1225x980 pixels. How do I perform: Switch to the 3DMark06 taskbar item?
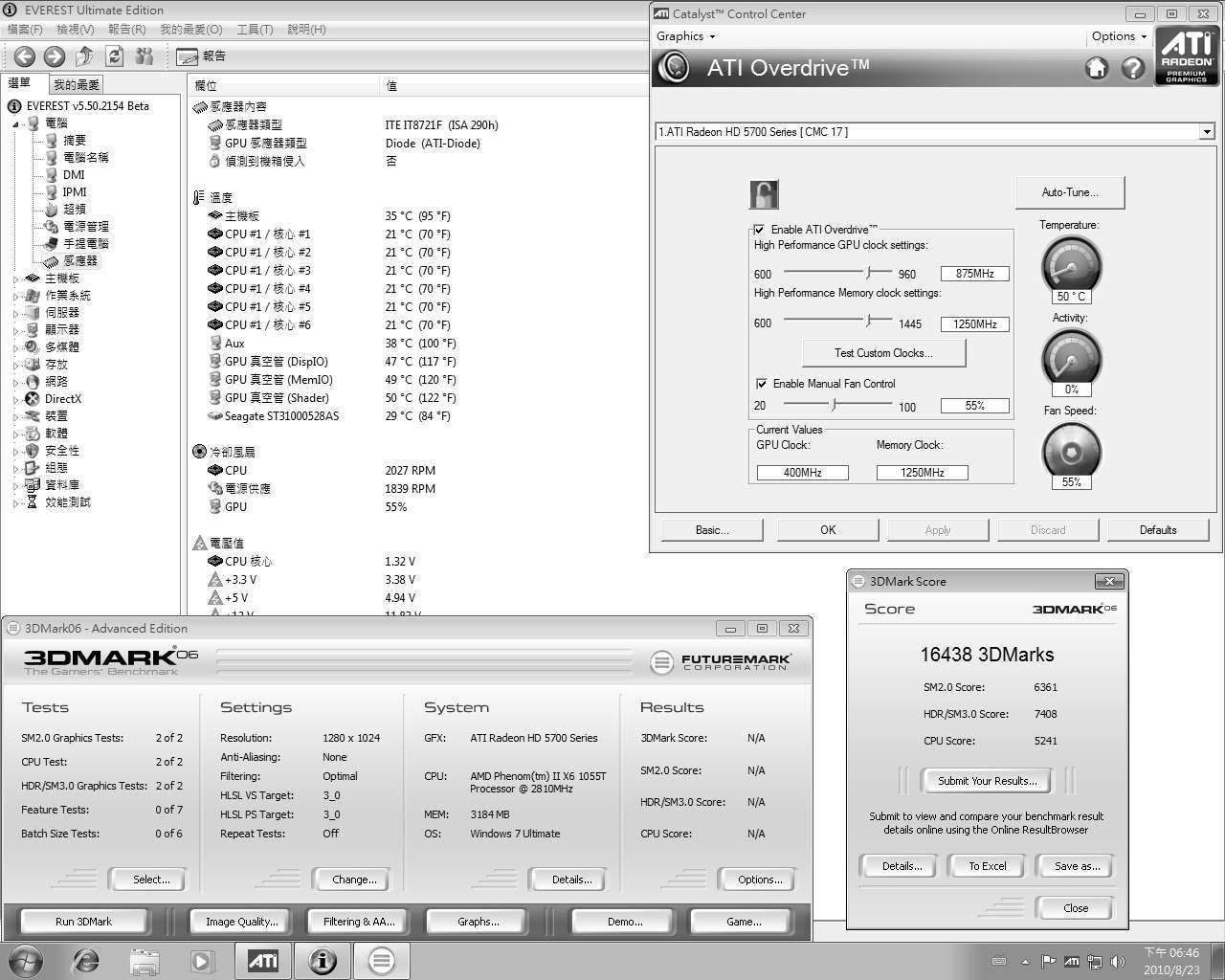(x=382, y=961)
